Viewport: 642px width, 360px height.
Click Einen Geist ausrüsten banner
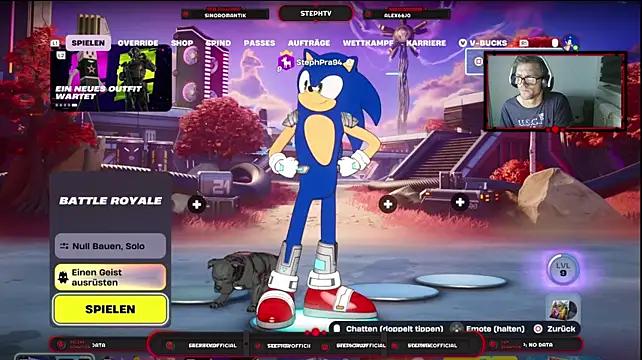click(110, 277)
